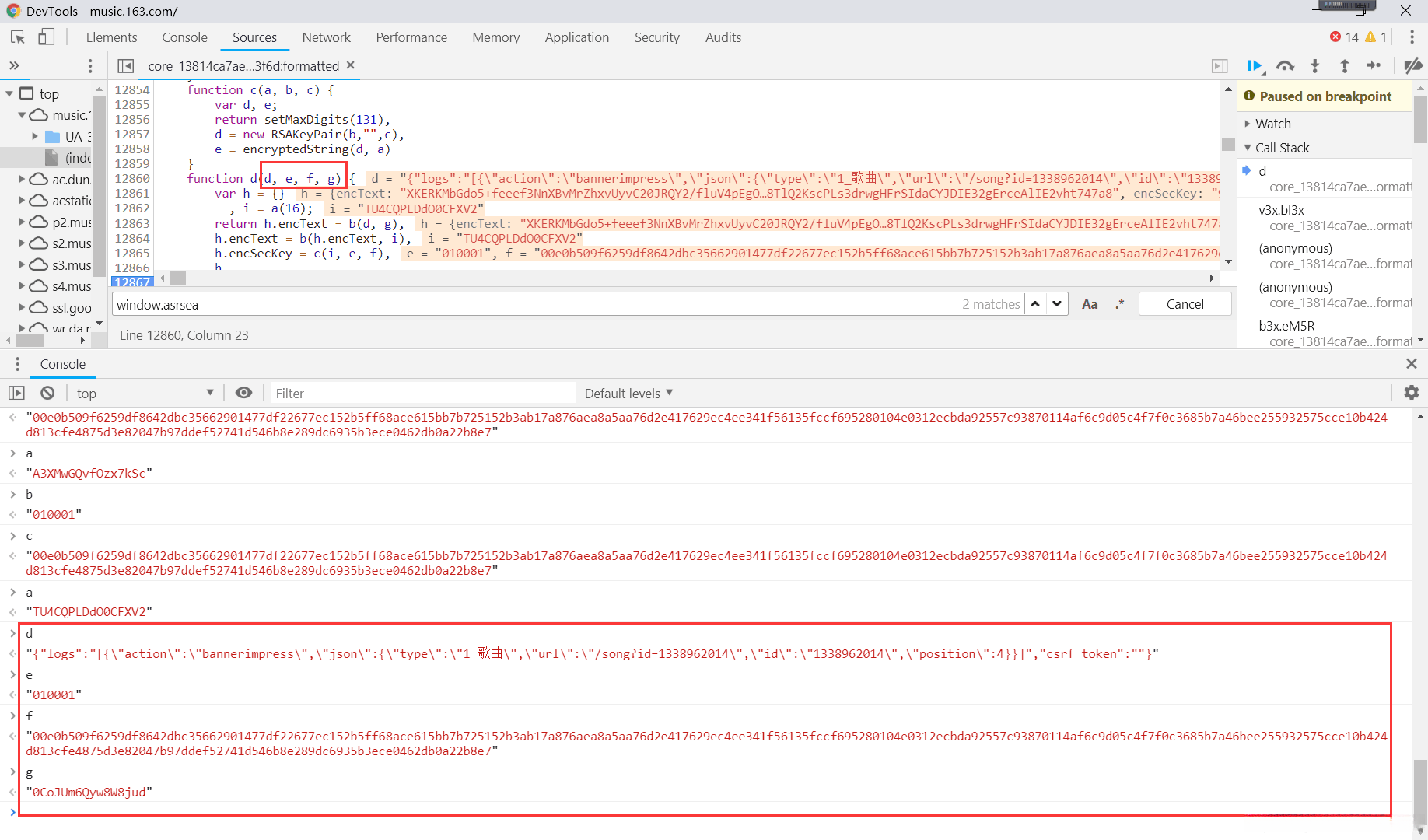Expand the UA folder in navigator

[35, 137]
